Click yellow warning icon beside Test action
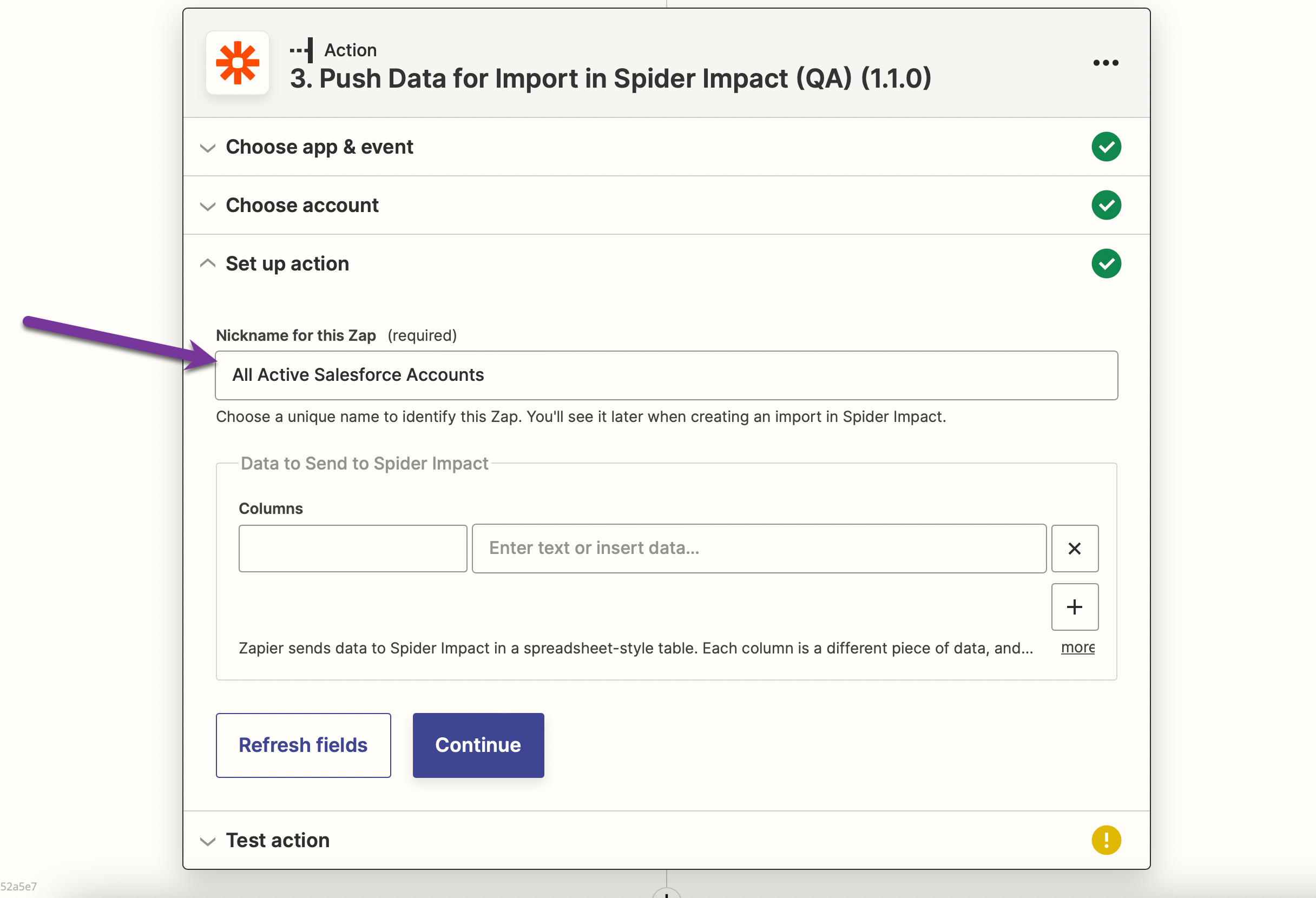1316x898 pixels. 1106,840
